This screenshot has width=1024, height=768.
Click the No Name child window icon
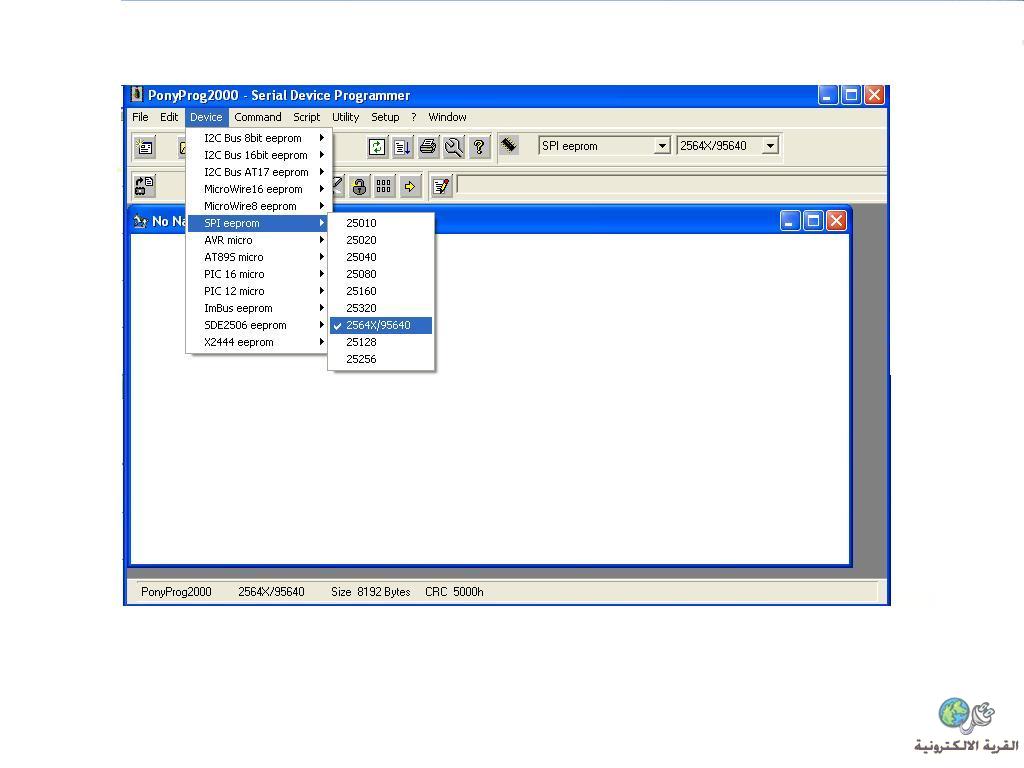point(140,221)
